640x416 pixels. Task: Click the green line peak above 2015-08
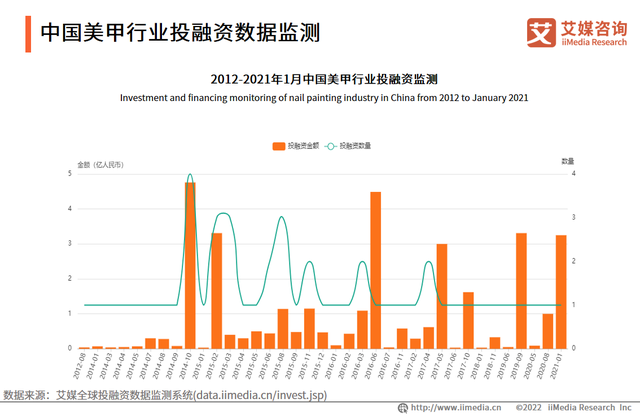[282, 217]
